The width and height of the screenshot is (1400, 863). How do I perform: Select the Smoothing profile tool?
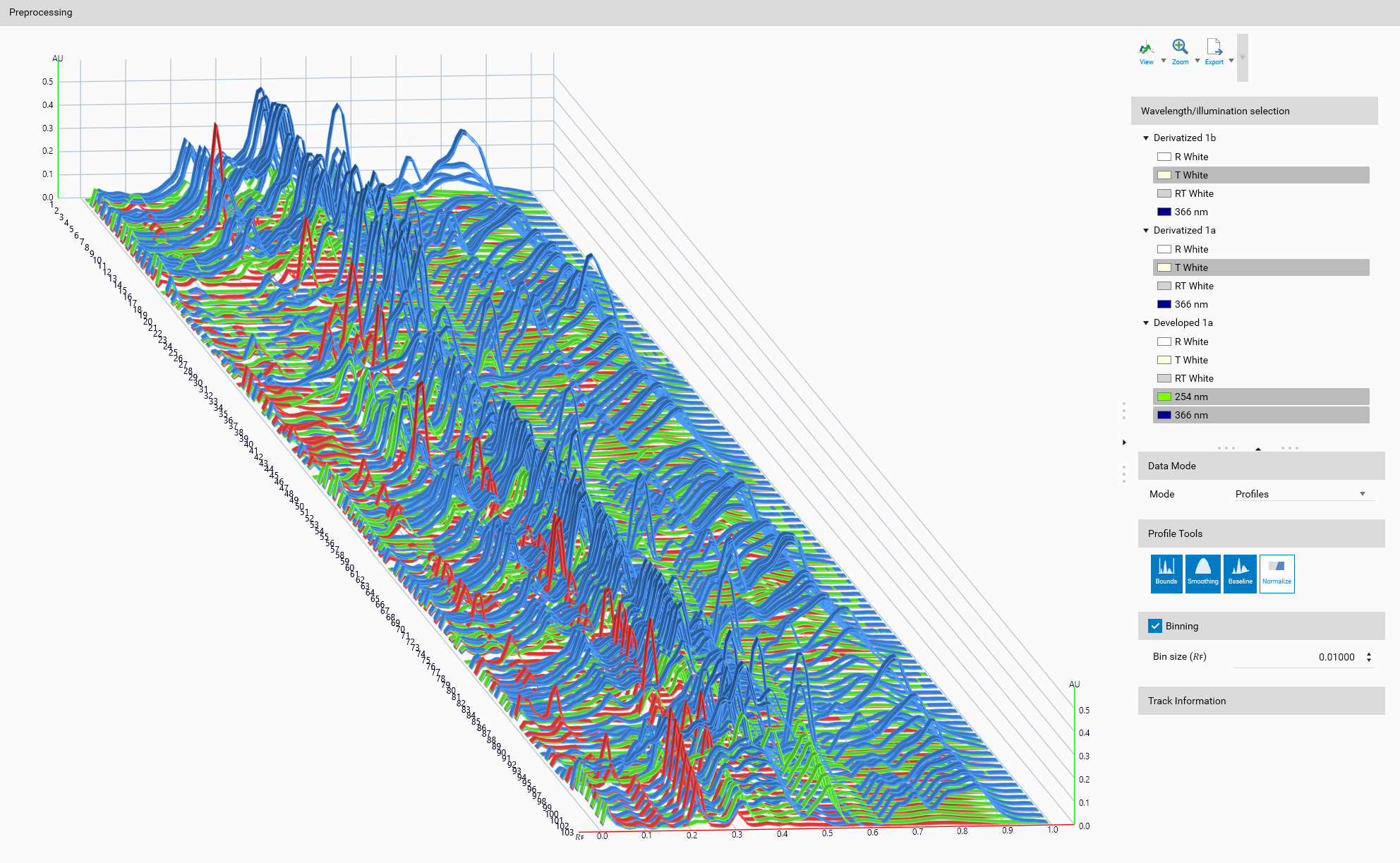pos(1202,573)
